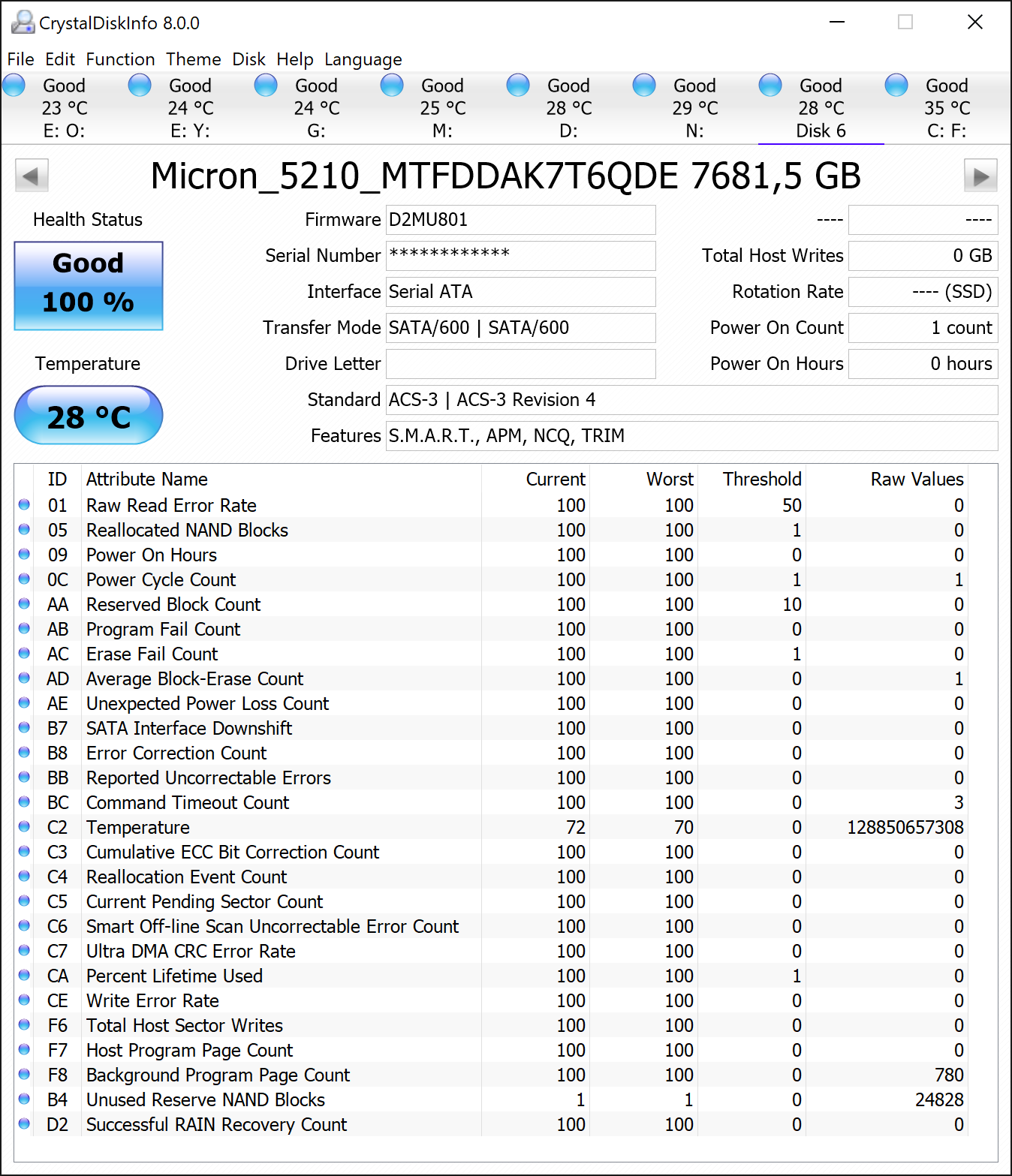Select the Program Fail Count row text
Viewport: 1012px width, 1176px height.
click(163, 630)
